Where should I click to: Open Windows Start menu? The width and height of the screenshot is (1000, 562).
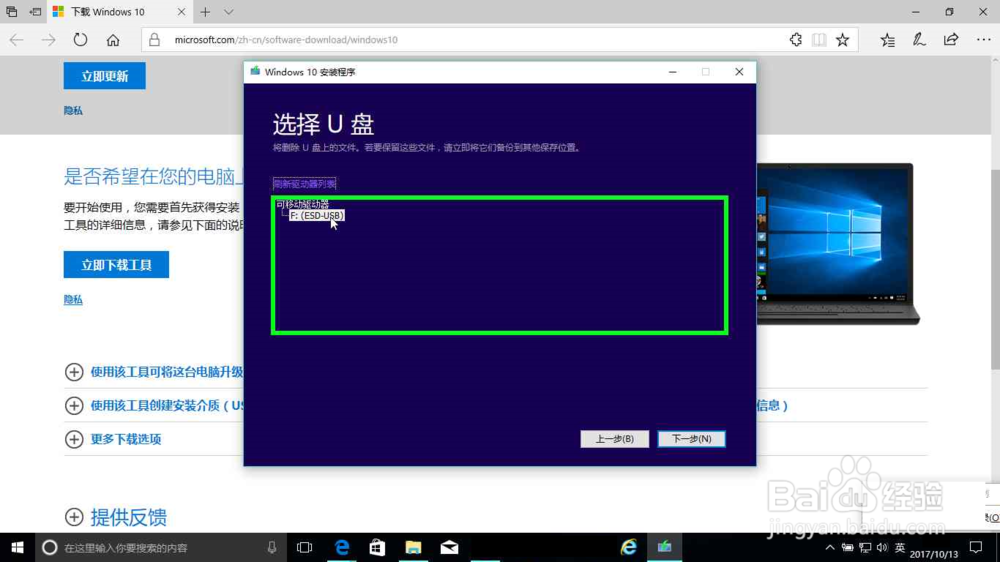tap(17, 547)
